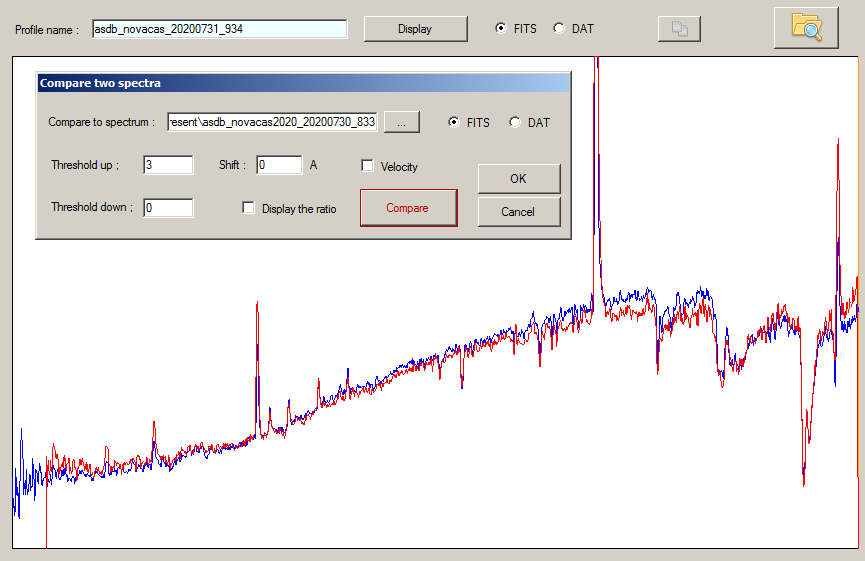
Task: Enable the Velocity checkbox
Action: click(368, 166)
